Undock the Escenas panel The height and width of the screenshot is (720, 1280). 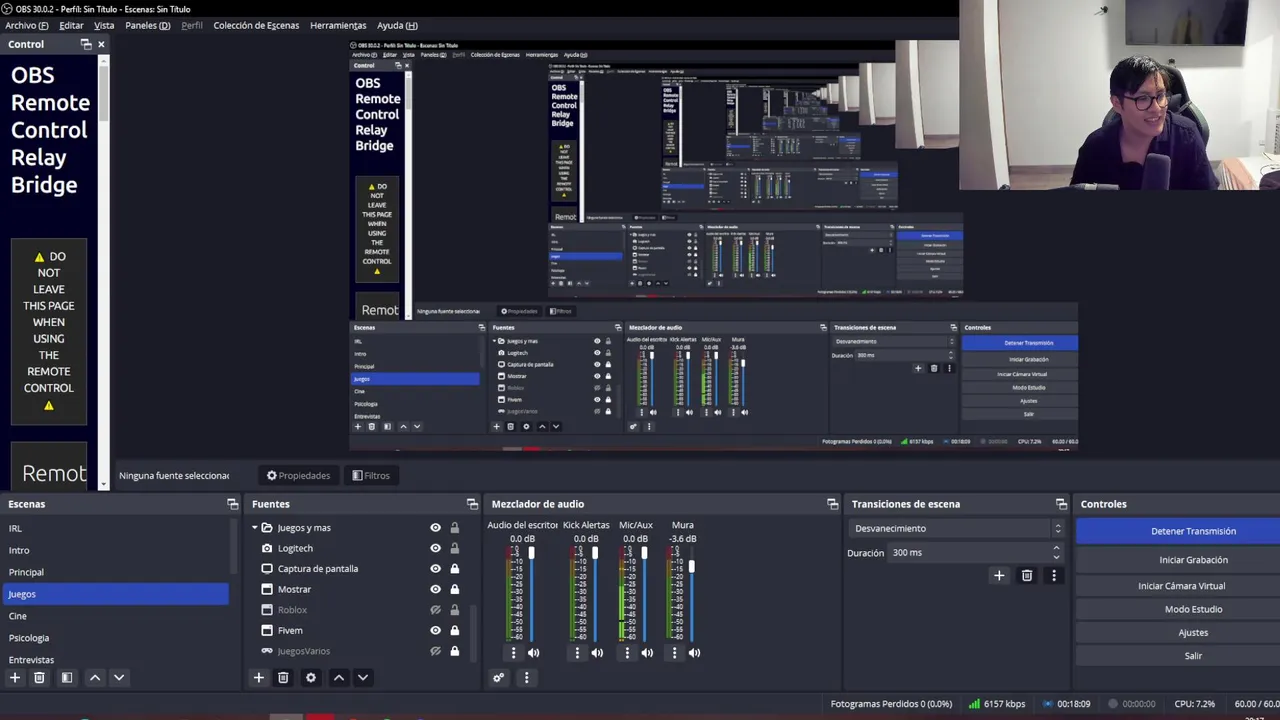click(x=233, y=504)
